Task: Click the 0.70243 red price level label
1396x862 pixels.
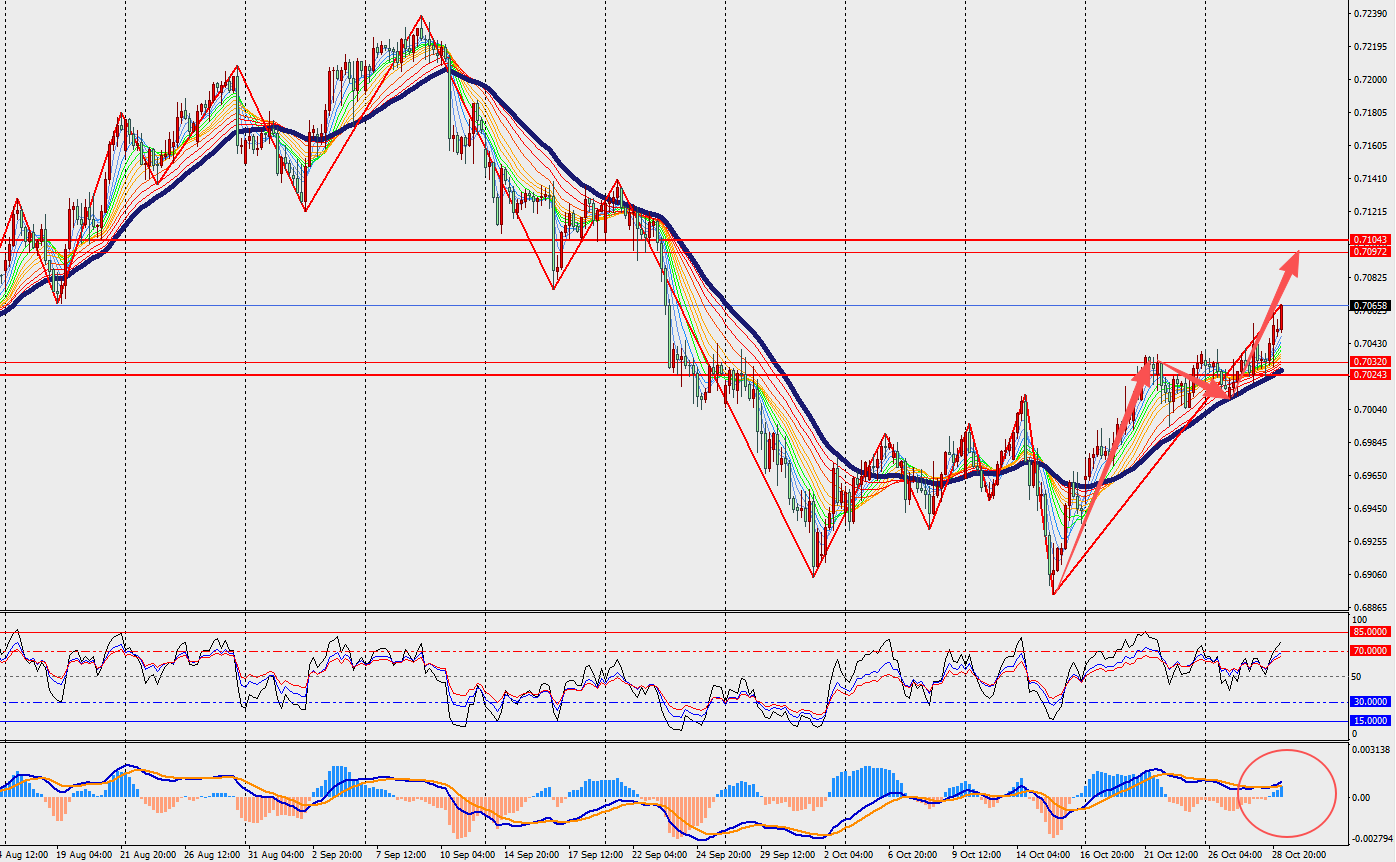Action: (1369, 375)
